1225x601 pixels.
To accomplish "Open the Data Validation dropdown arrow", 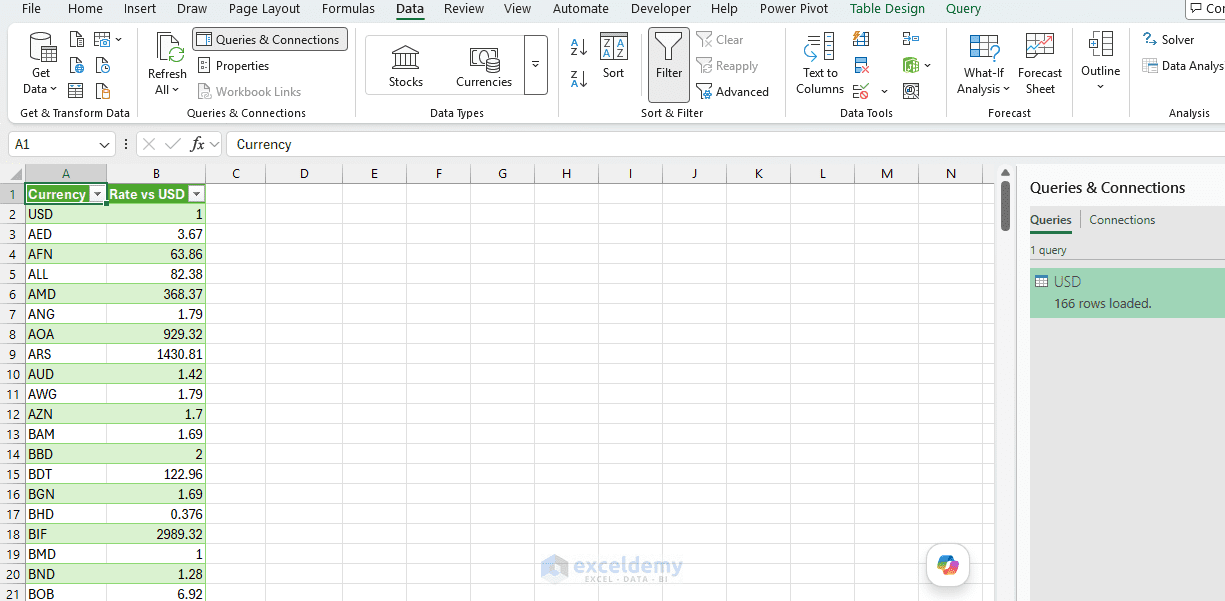I will point(884,92).
